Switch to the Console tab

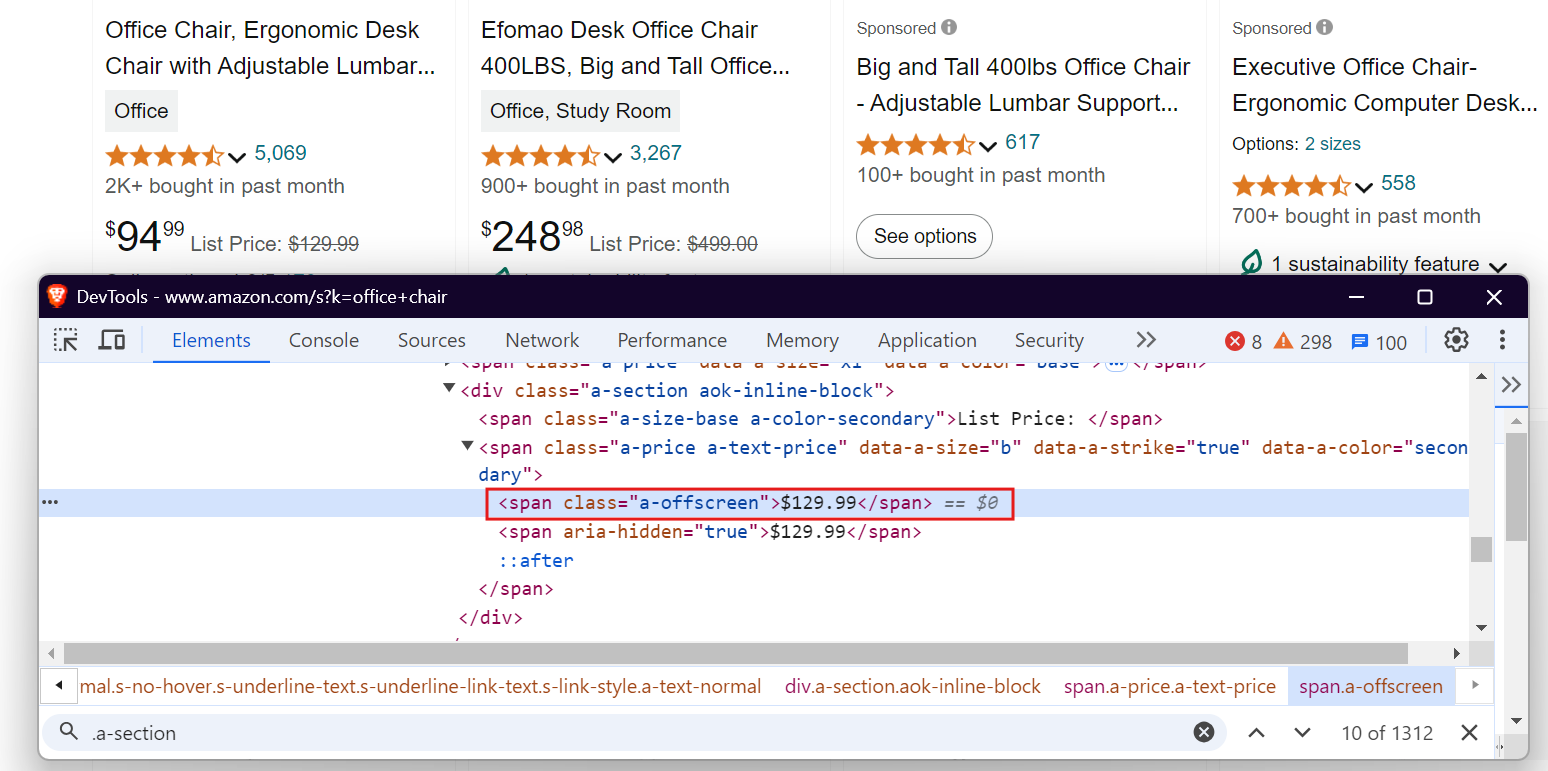point(323,340)
